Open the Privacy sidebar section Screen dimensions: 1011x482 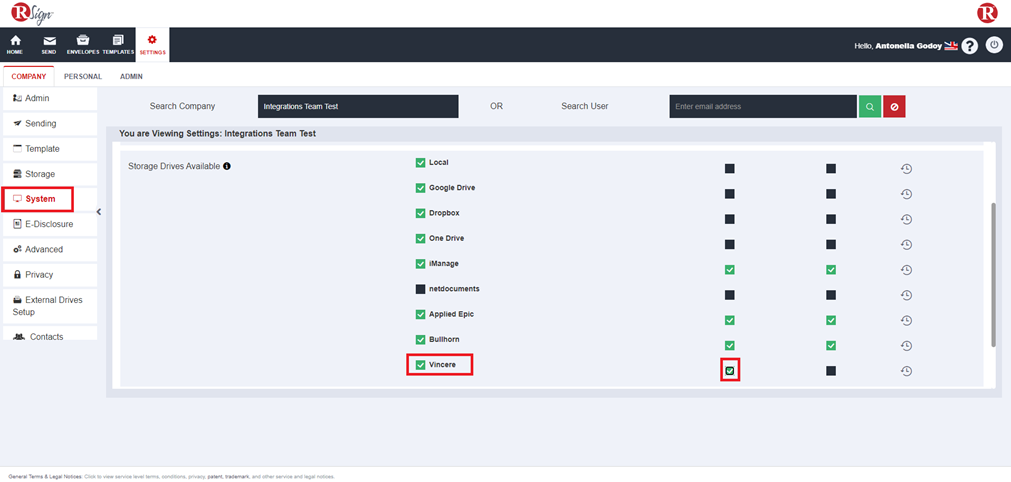click(50, 275)
